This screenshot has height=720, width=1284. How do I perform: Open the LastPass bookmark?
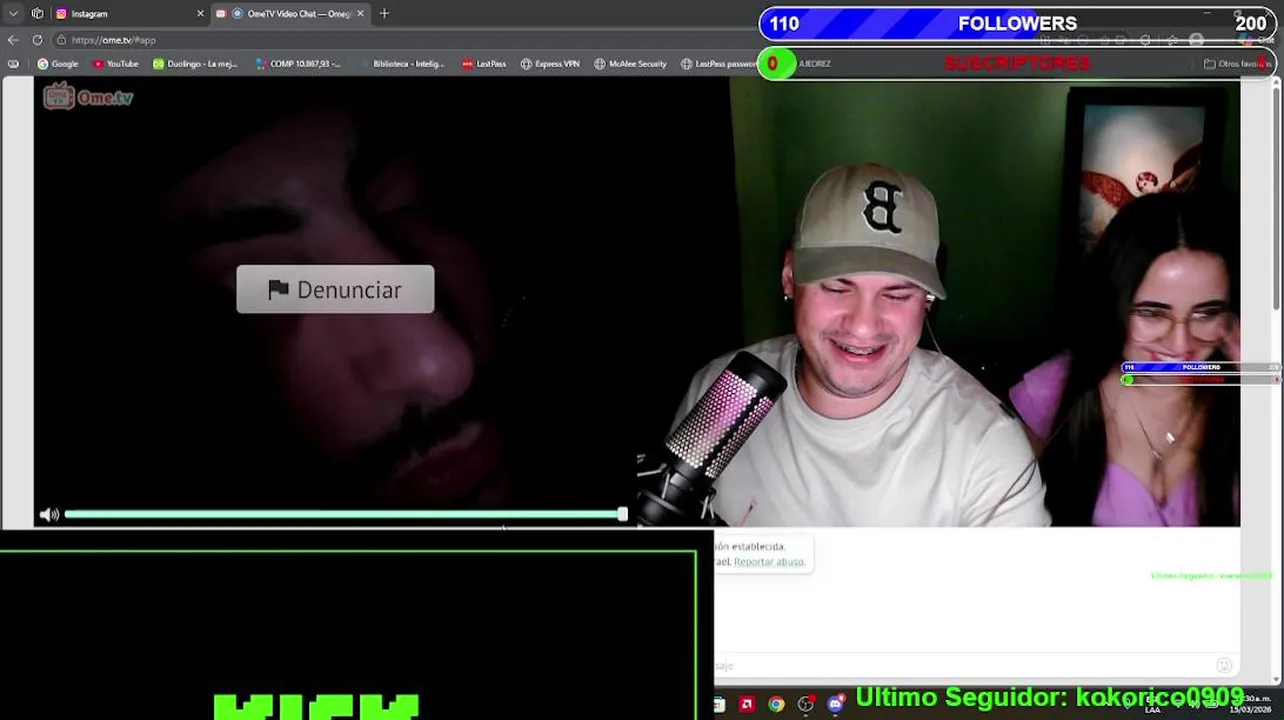[x=484, y=64]
